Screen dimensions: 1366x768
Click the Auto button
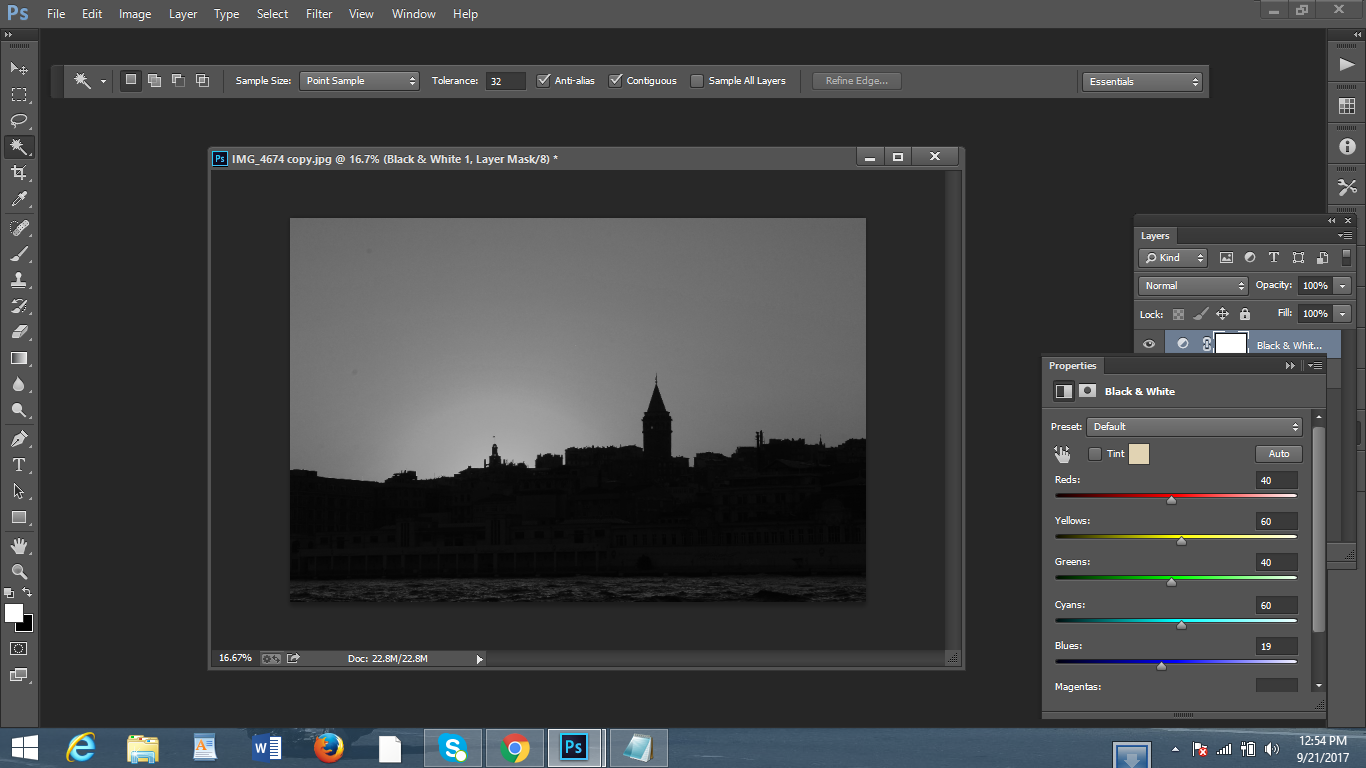[x=1279, y=454]
